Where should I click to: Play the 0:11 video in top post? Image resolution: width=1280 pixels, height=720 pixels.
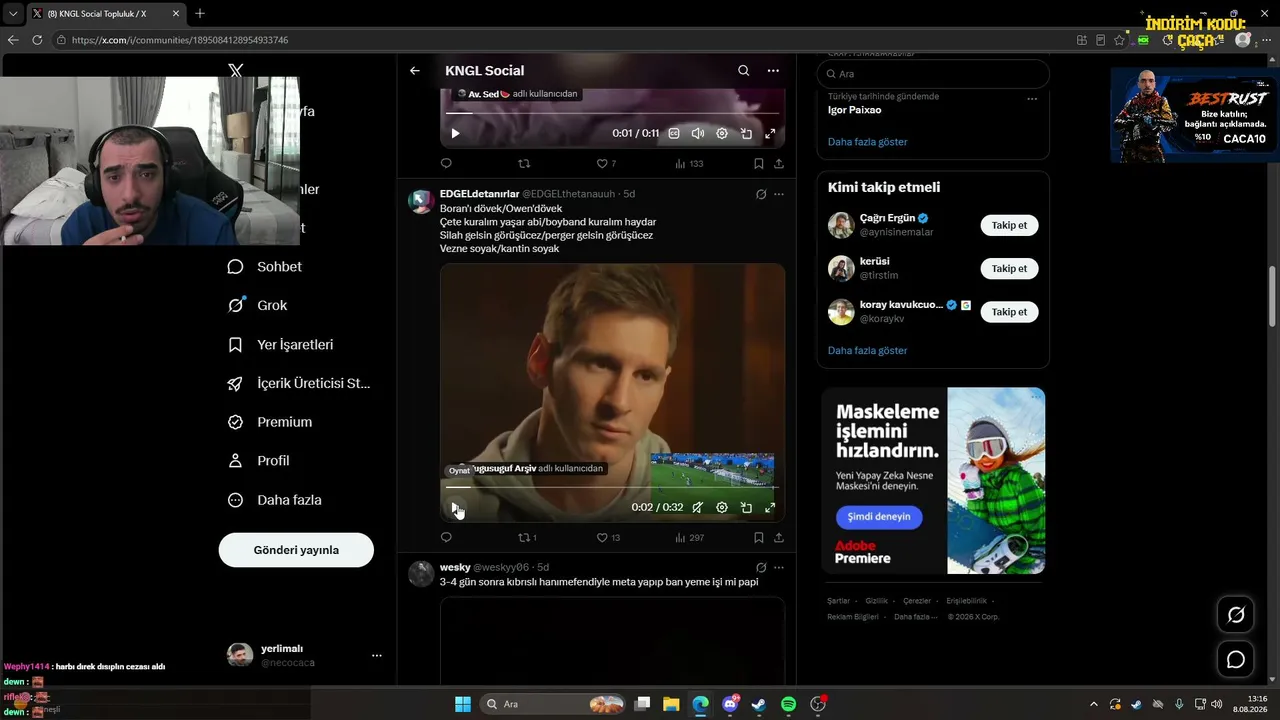pos(455,133)
